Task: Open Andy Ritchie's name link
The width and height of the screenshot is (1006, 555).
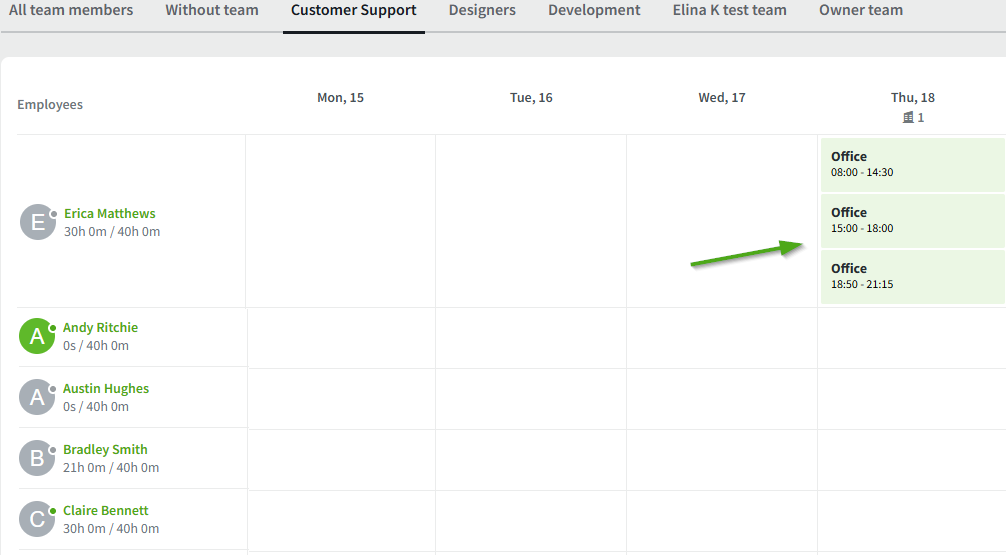Action: coord(100,328)
